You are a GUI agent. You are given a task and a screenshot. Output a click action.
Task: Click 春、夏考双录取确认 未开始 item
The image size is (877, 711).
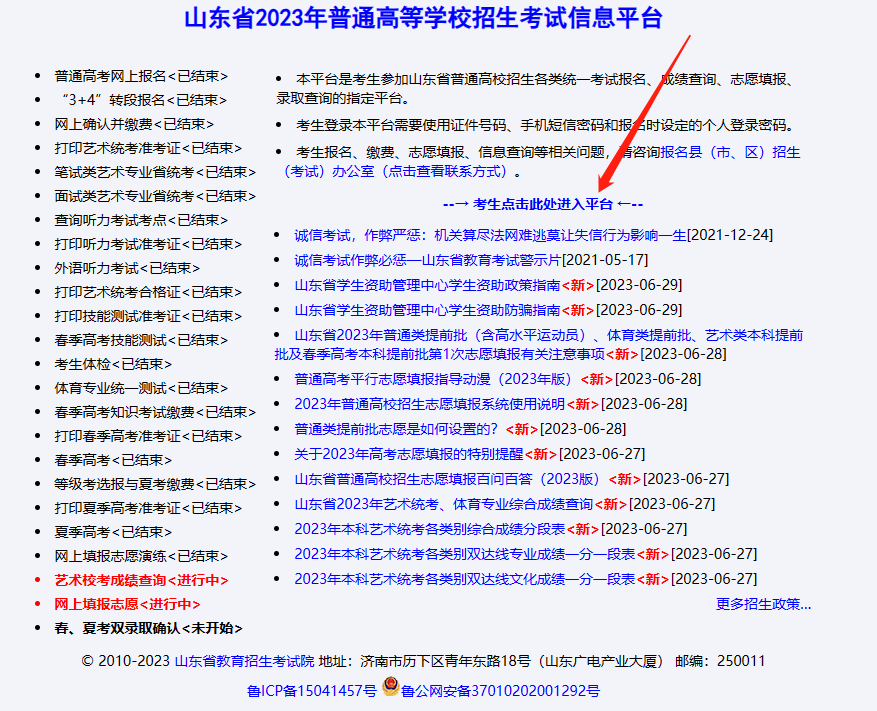[148, 628]
